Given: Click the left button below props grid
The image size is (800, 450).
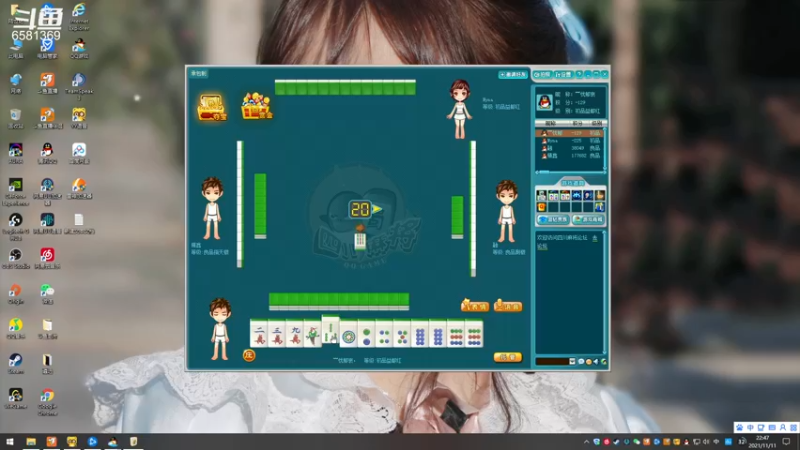Looking at the screenshot, I should [x=553, y=219].
